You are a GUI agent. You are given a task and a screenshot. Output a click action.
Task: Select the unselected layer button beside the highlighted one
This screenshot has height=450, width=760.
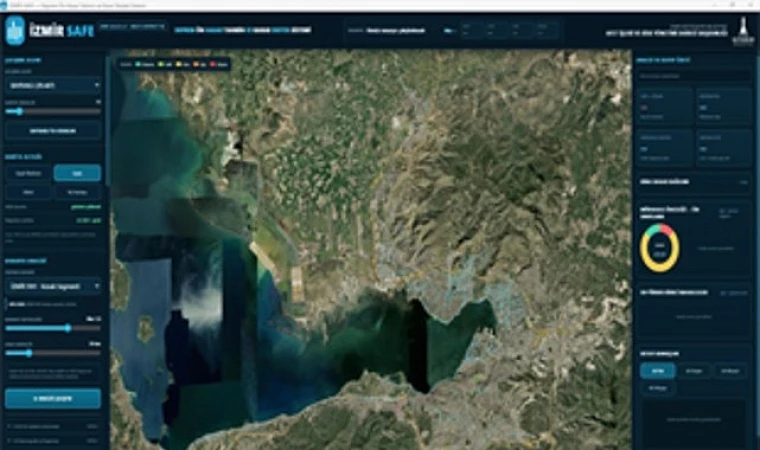(29, 173)
